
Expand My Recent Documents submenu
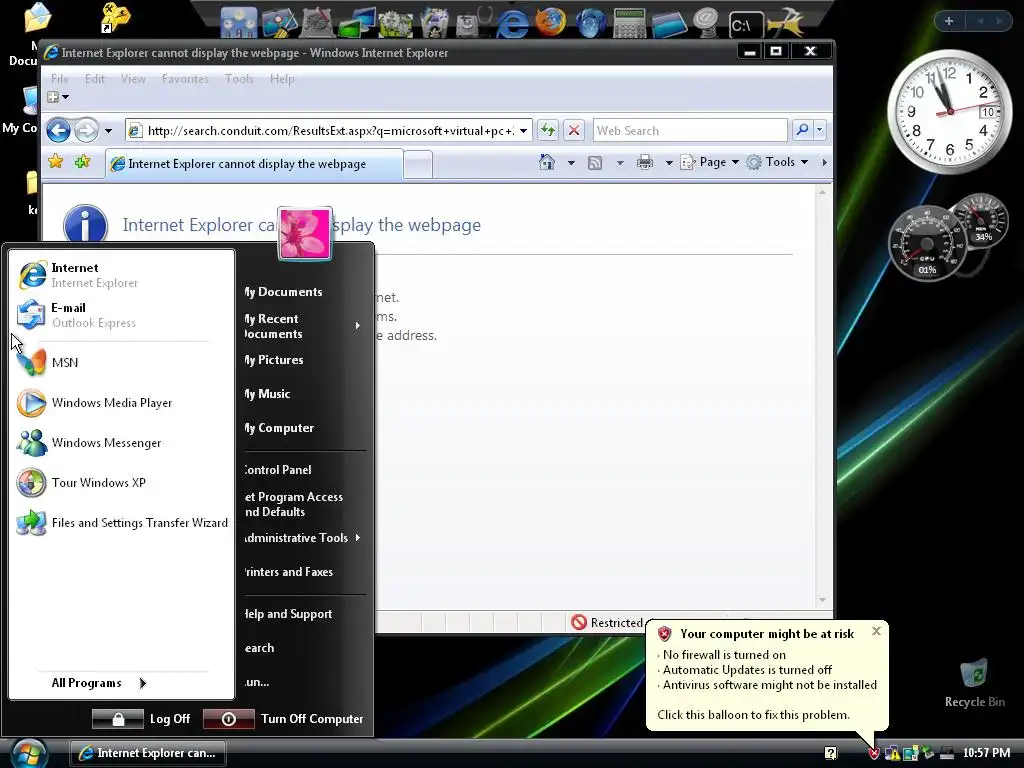pos(357,325)
